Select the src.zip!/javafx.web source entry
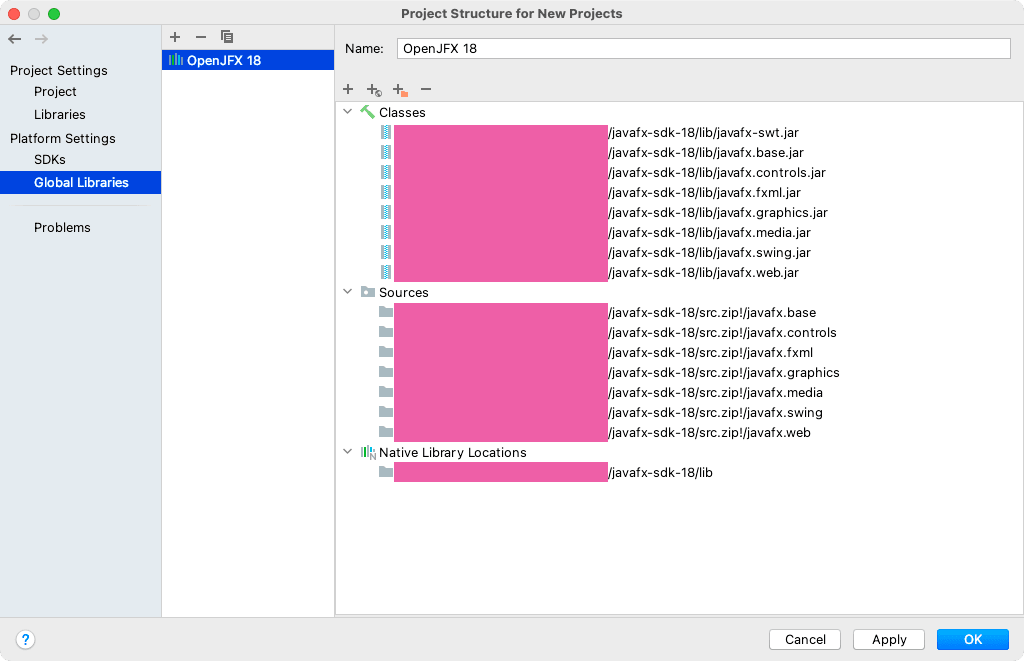This screenshot has height=661, width=1024. (x=709, y=432)
